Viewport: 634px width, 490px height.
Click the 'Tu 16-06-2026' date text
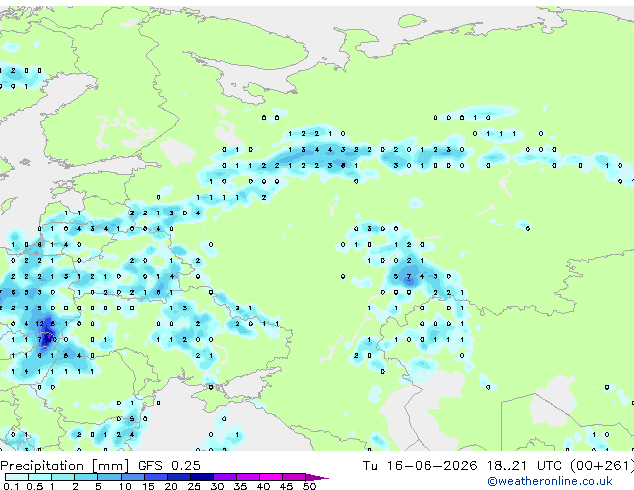(420, 466)
